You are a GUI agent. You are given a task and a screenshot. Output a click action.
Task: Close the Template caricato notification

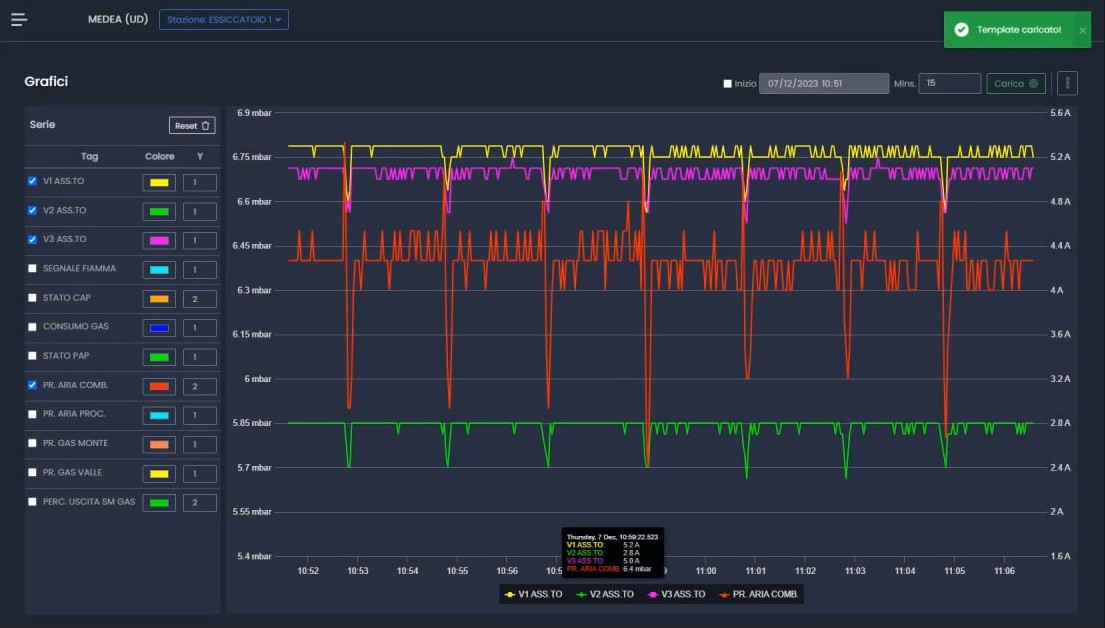pyautogui.click(x=1082, y=30)
